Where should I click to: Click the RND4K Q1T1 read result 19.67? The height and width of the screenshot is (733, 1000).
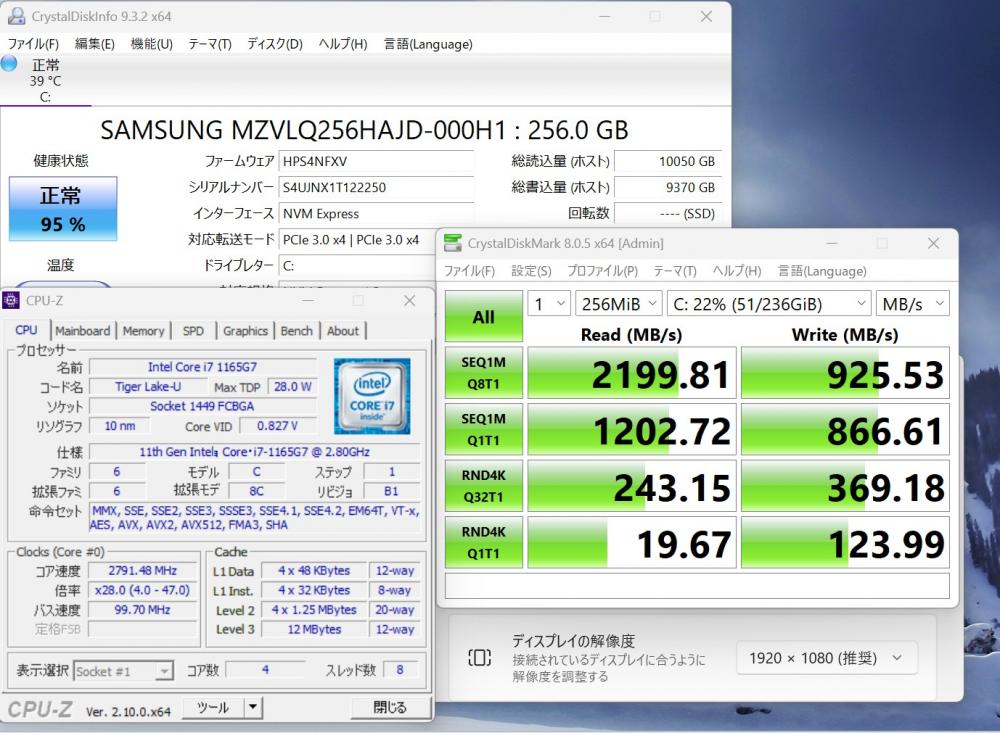(632, 542)
